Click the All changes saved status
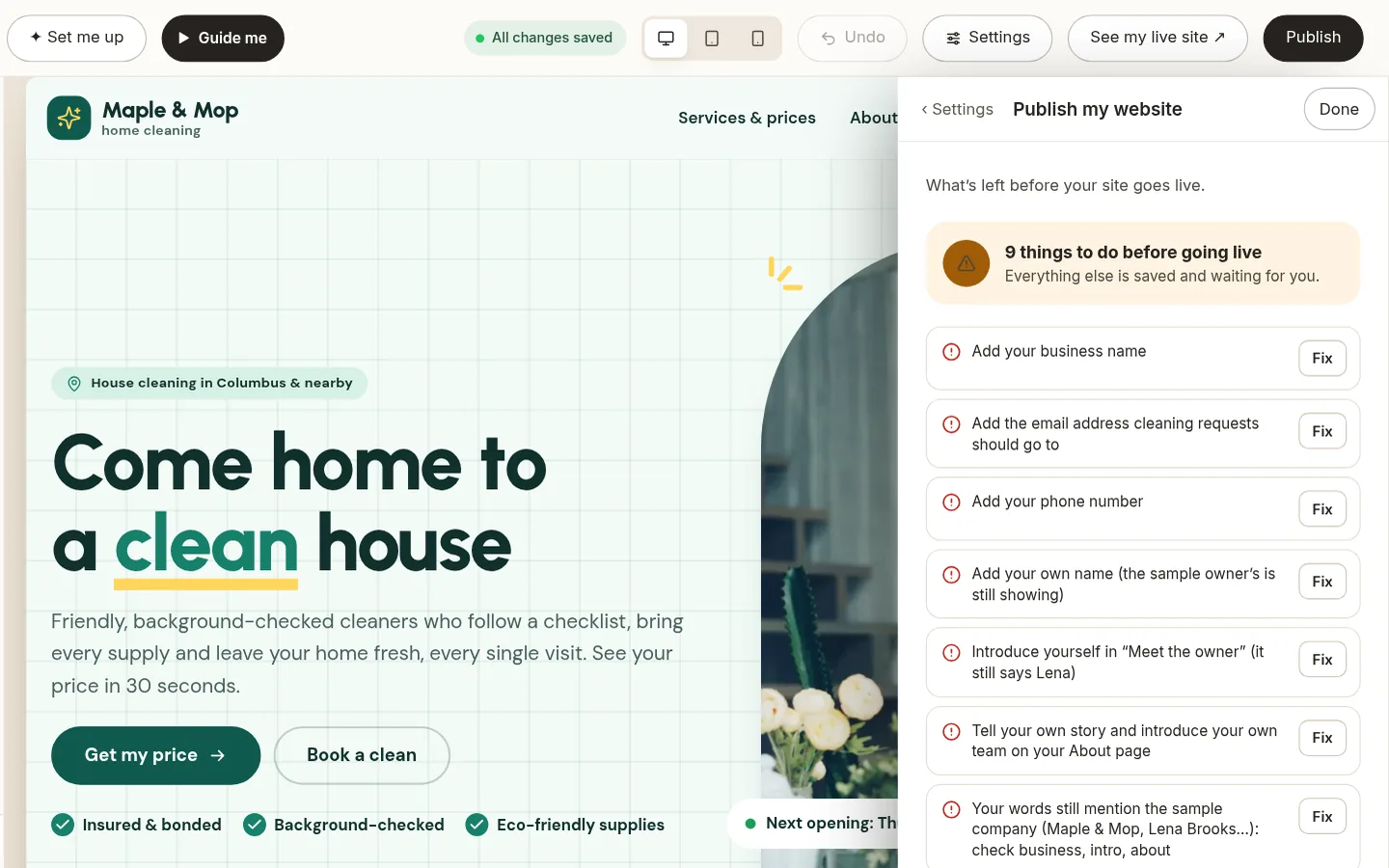 click(545, 38)
